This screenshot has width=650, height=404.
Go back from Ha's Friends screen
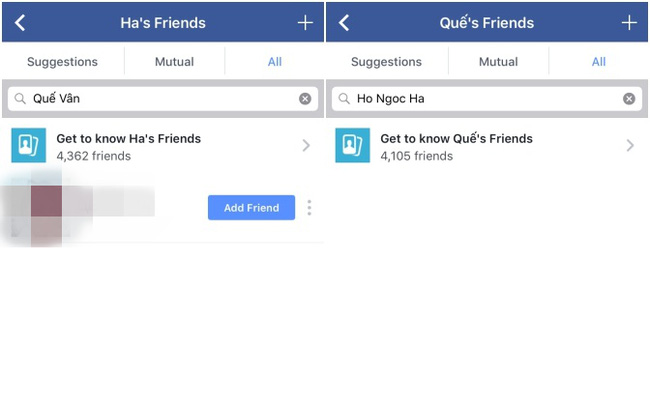20,23
